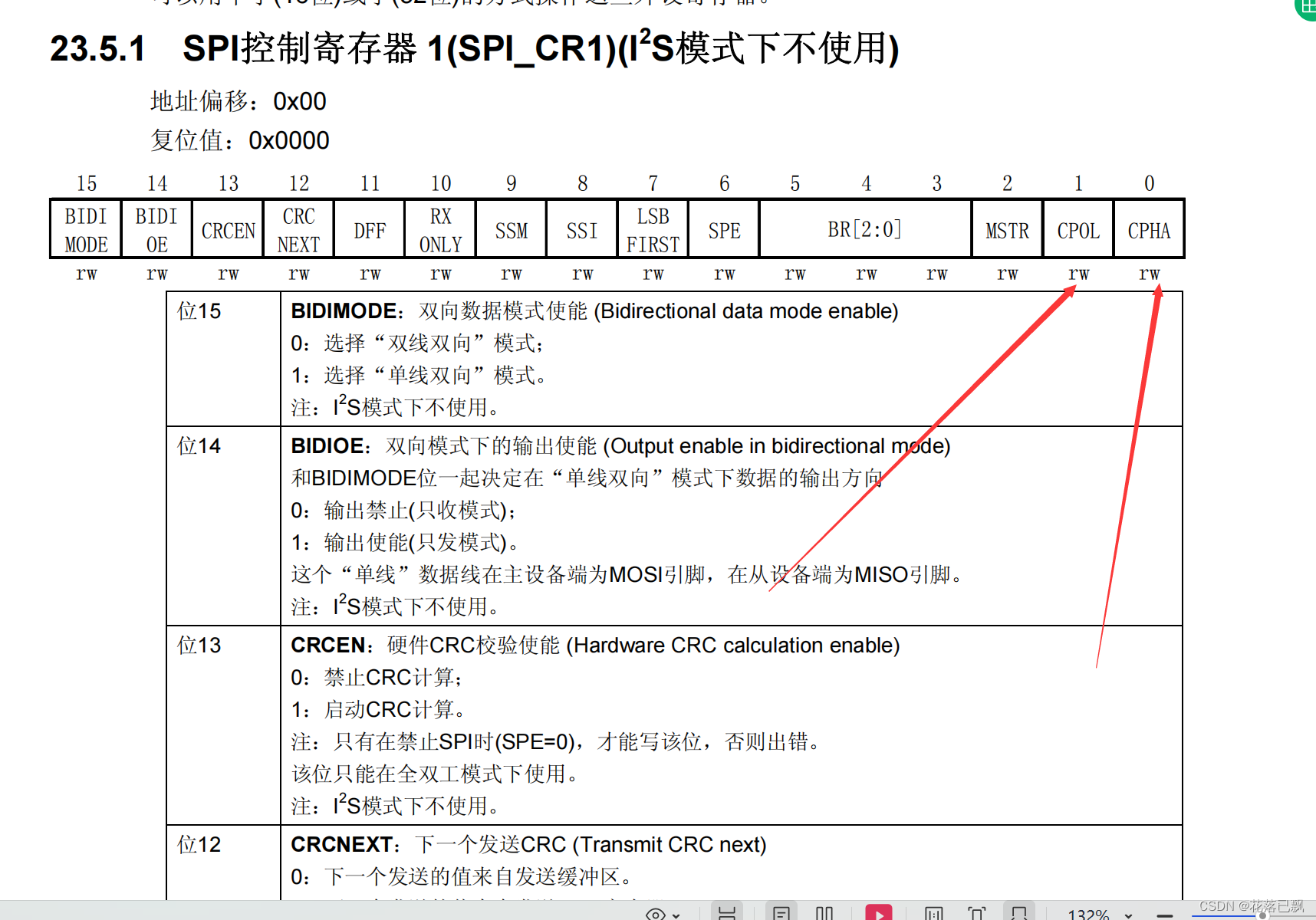Screen dimensions: 1316x920
Task: Click bit number 7 above the register
Action: [x=653, y=183]
